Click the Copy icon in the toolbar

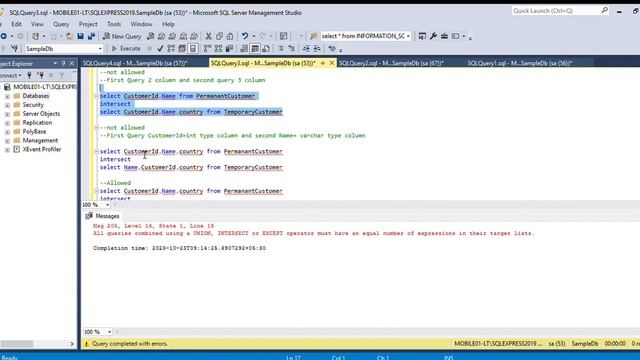pyautogui.click(x=219, y=36)
